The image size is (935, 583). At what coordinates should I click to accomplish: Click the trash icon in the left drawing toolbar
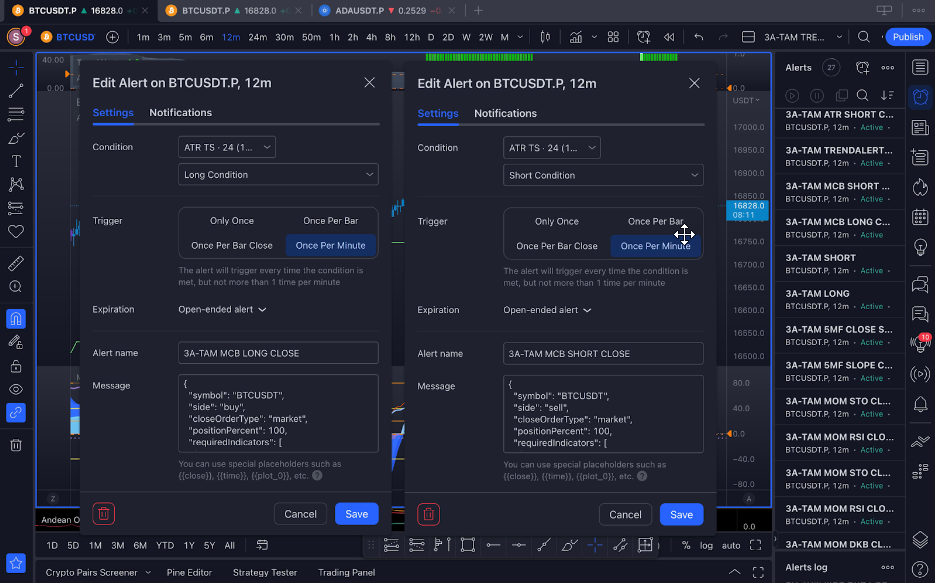[16, 445]
